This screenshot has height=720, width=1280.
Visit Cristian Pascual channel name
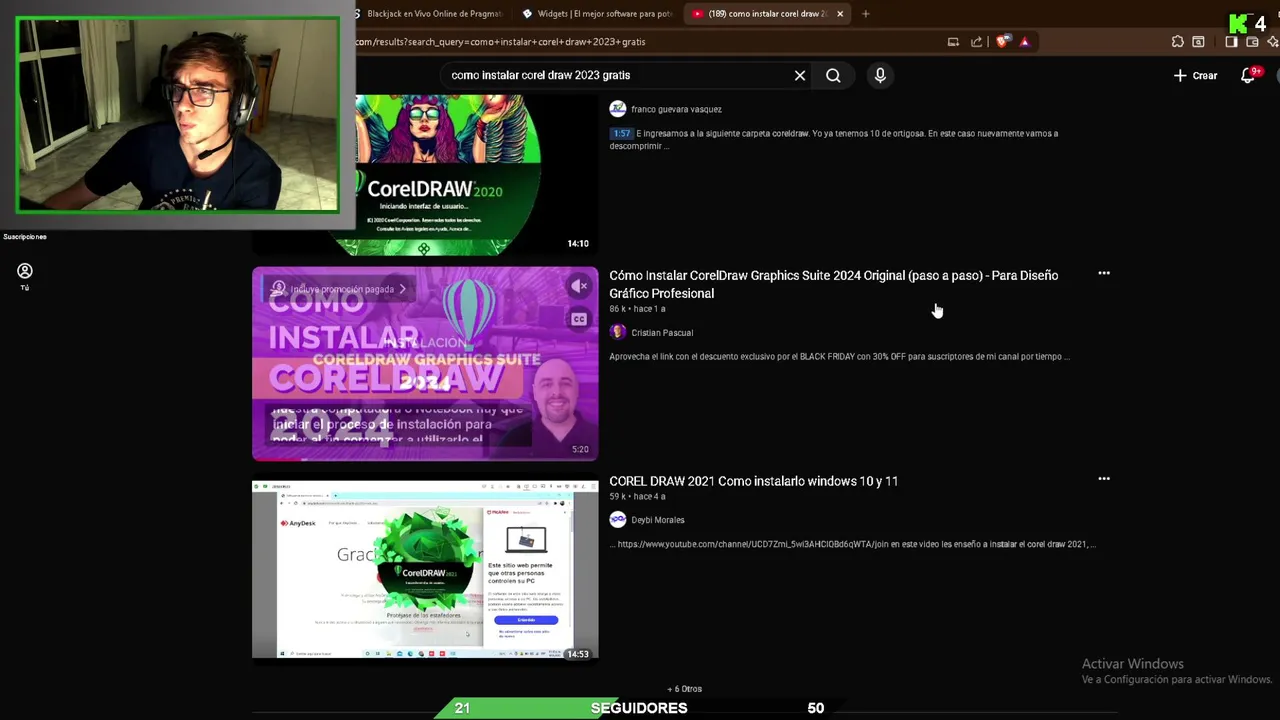(x=662, y=333)
